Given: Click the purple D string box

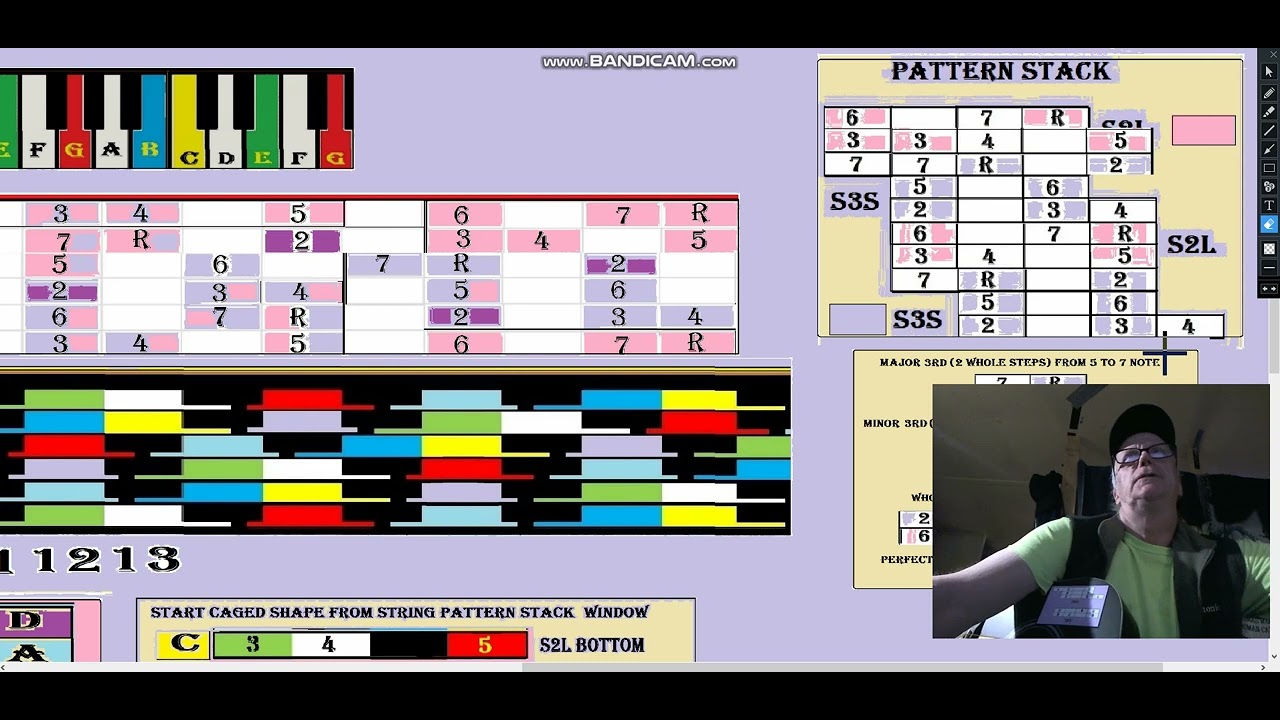Looking at the screenshot, I should tap(34, 621).
